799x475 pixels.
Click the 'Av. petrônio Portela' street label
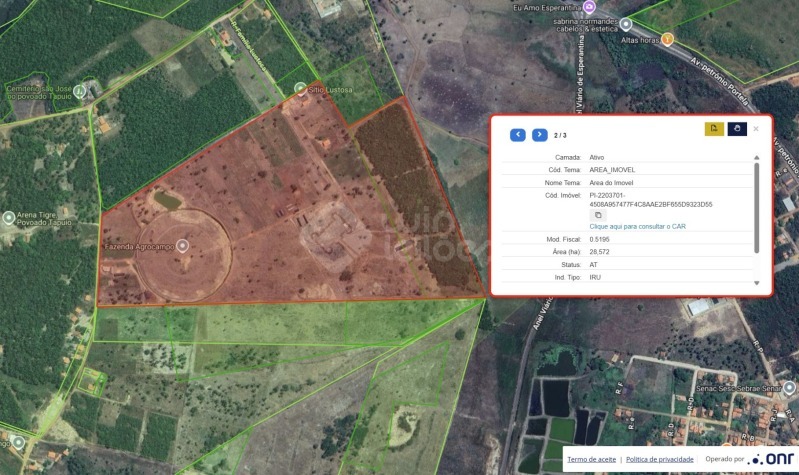tap(720, 80)
